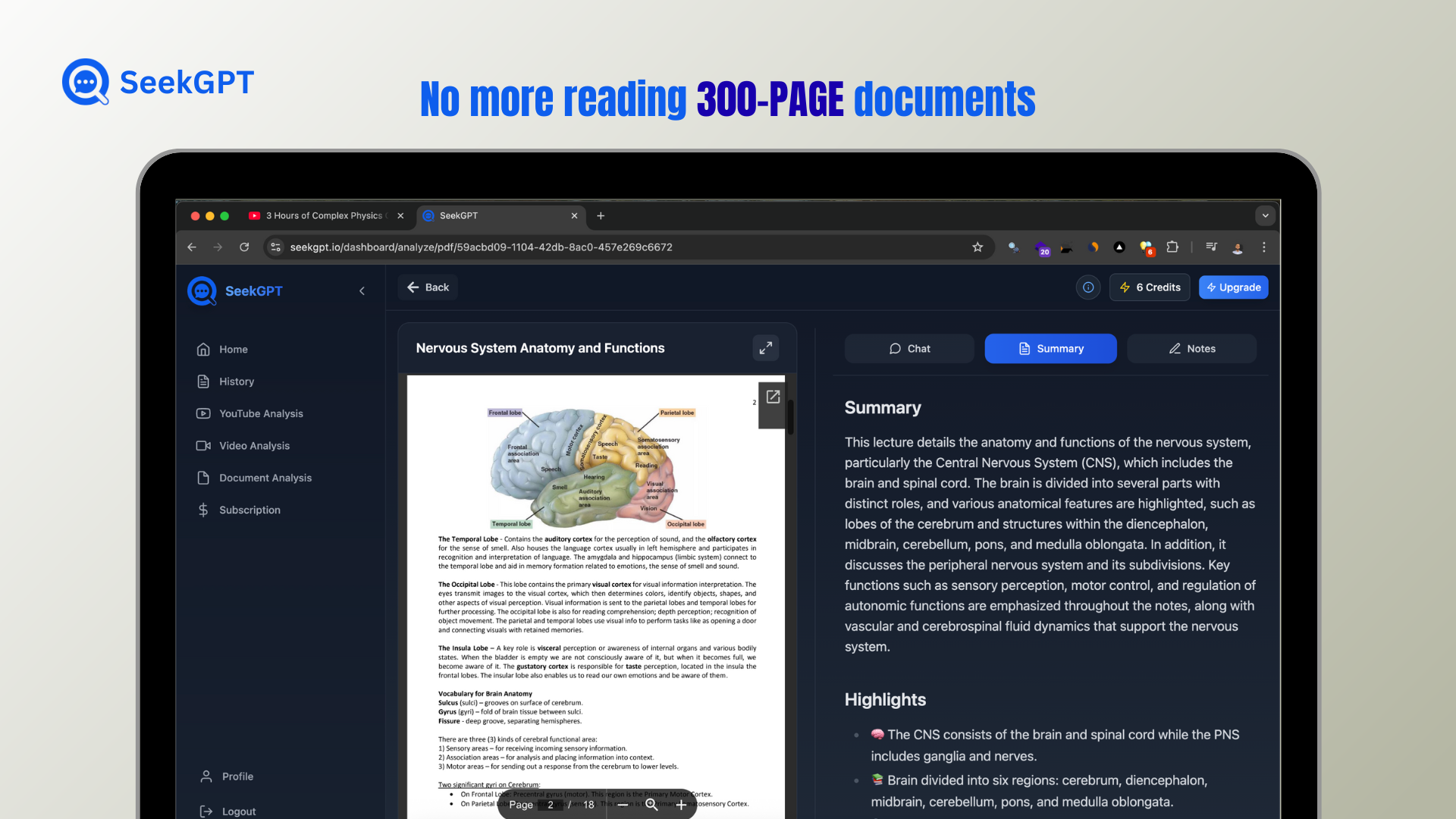This screenshot has width=1456, height=819.
Task: Zoom in the PDF with the plus button
Action: click(681, 805)
